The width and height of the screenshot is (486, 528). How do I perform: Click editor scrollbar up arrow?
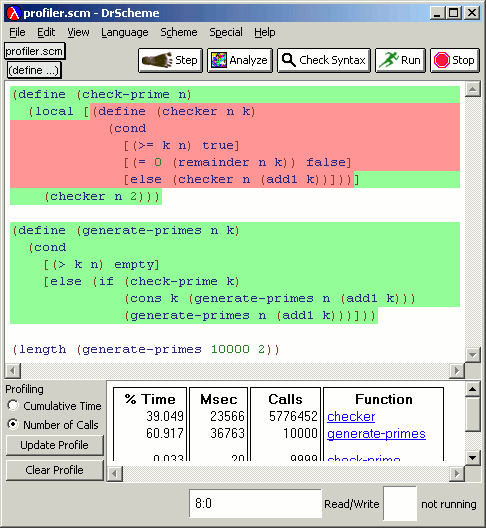coord(473,89)
